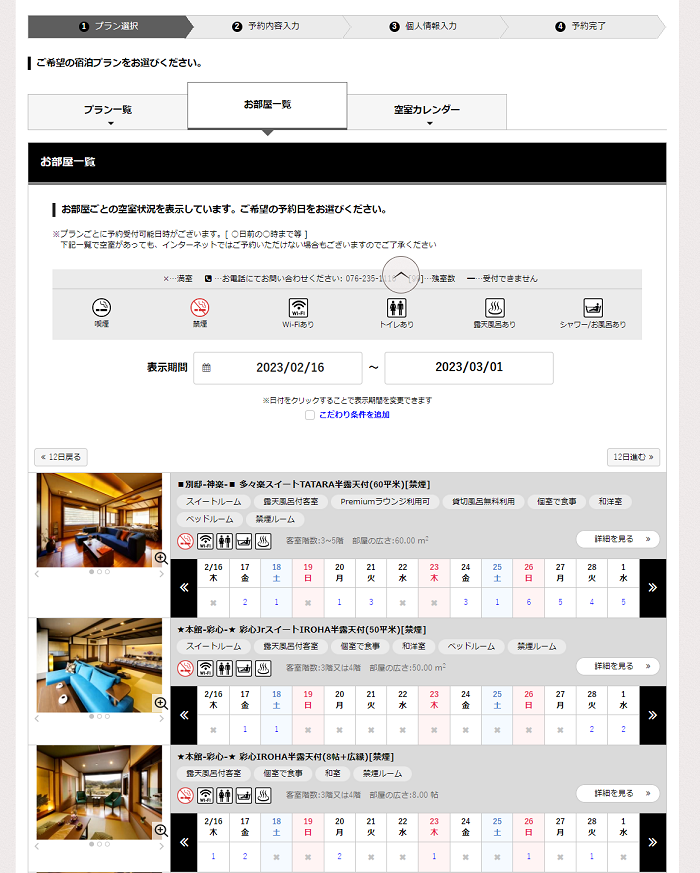Click the 12日戻る button
This screenshot has height=873, width=700.
click(x=61, y=457)
